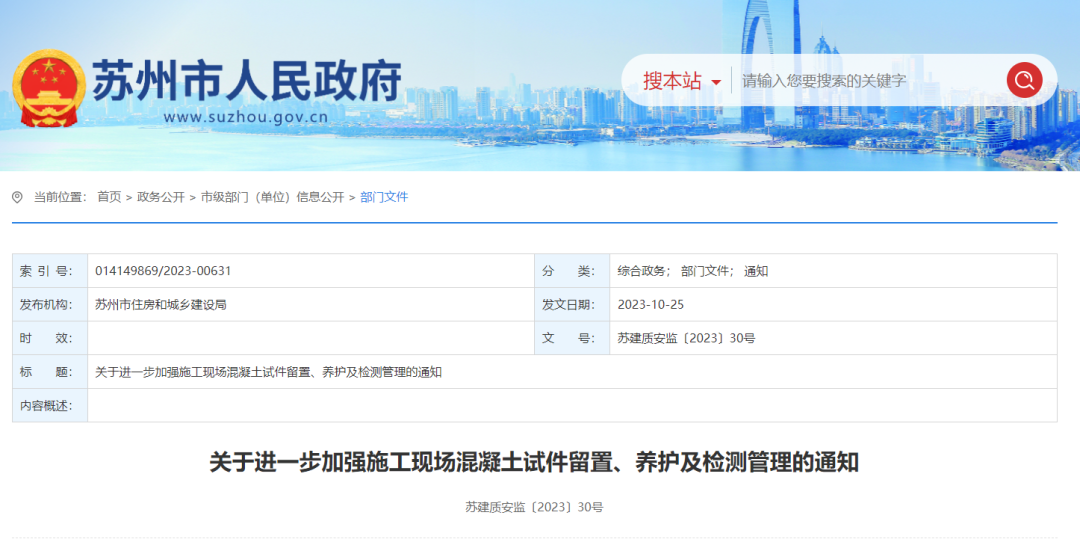Click the 文号 label cell
The image size is (1080, 539).
(572, 339)
